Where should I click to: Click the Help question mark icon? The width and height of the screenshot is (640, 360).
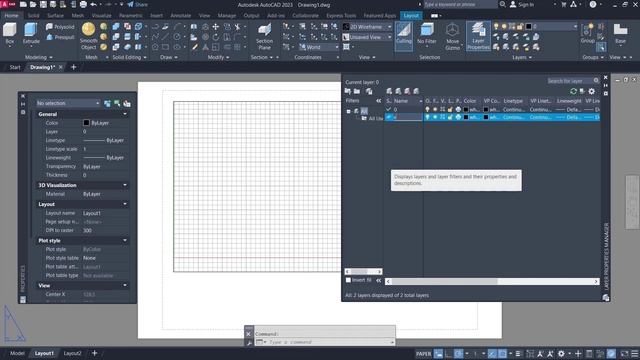(593, 4)
